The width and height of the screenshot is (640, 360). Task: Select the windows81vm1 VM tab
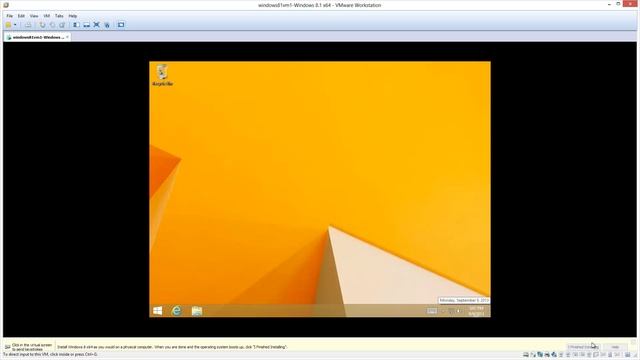tap(36, 37)
